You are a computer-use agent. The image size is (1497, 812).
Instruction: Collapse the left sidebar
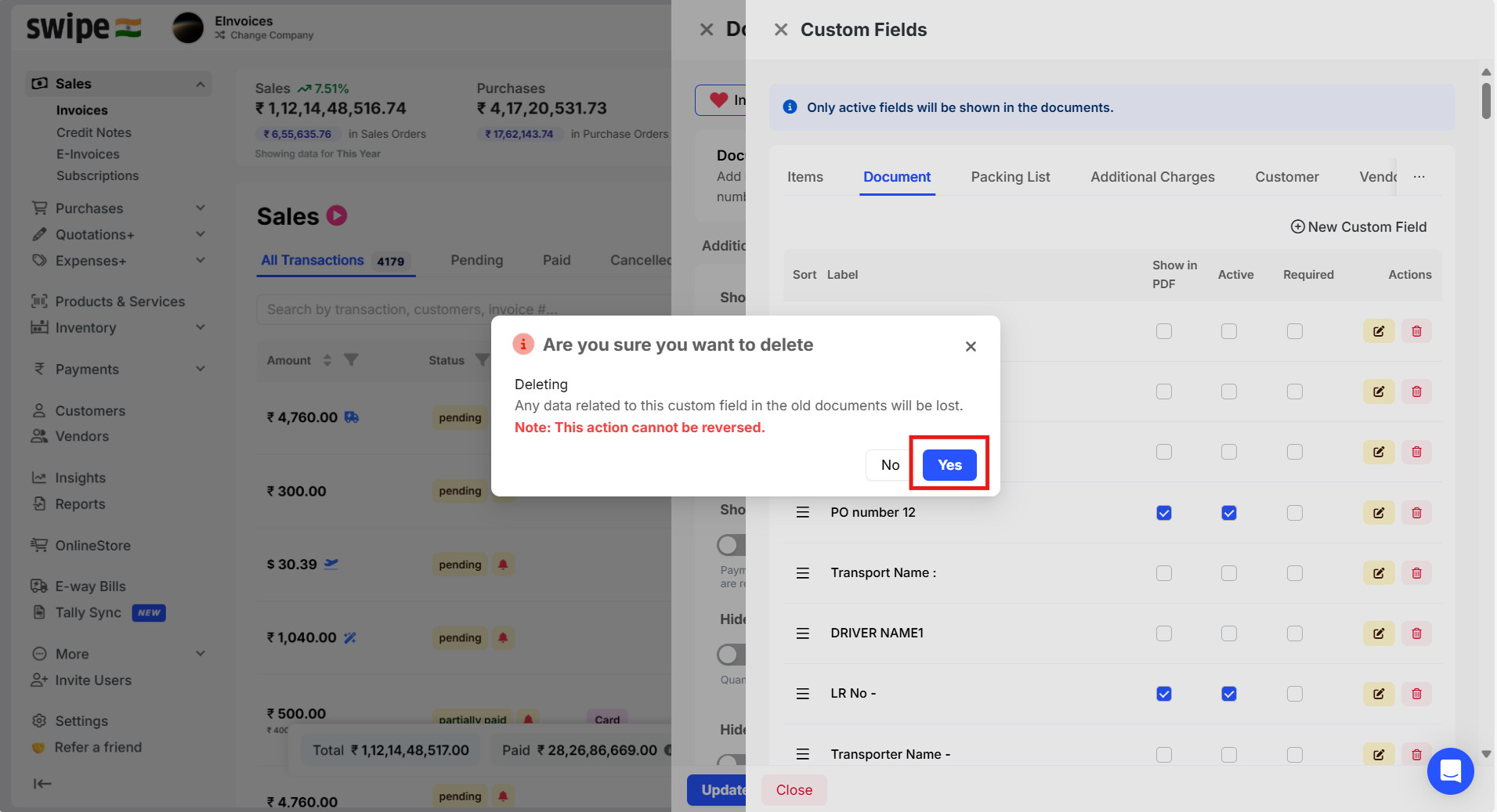point(42,783)
